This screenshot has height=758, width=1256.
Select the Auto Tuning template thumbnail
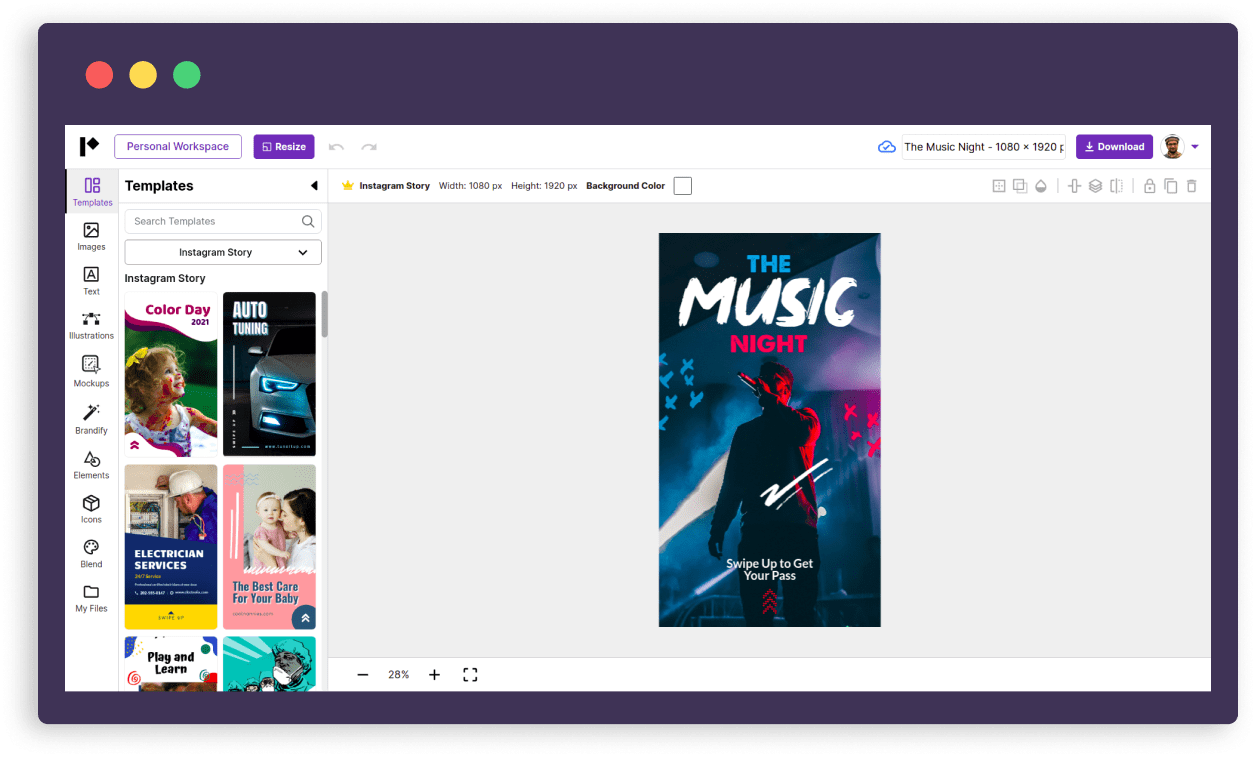pyautogui.click(x=269, y=374)
